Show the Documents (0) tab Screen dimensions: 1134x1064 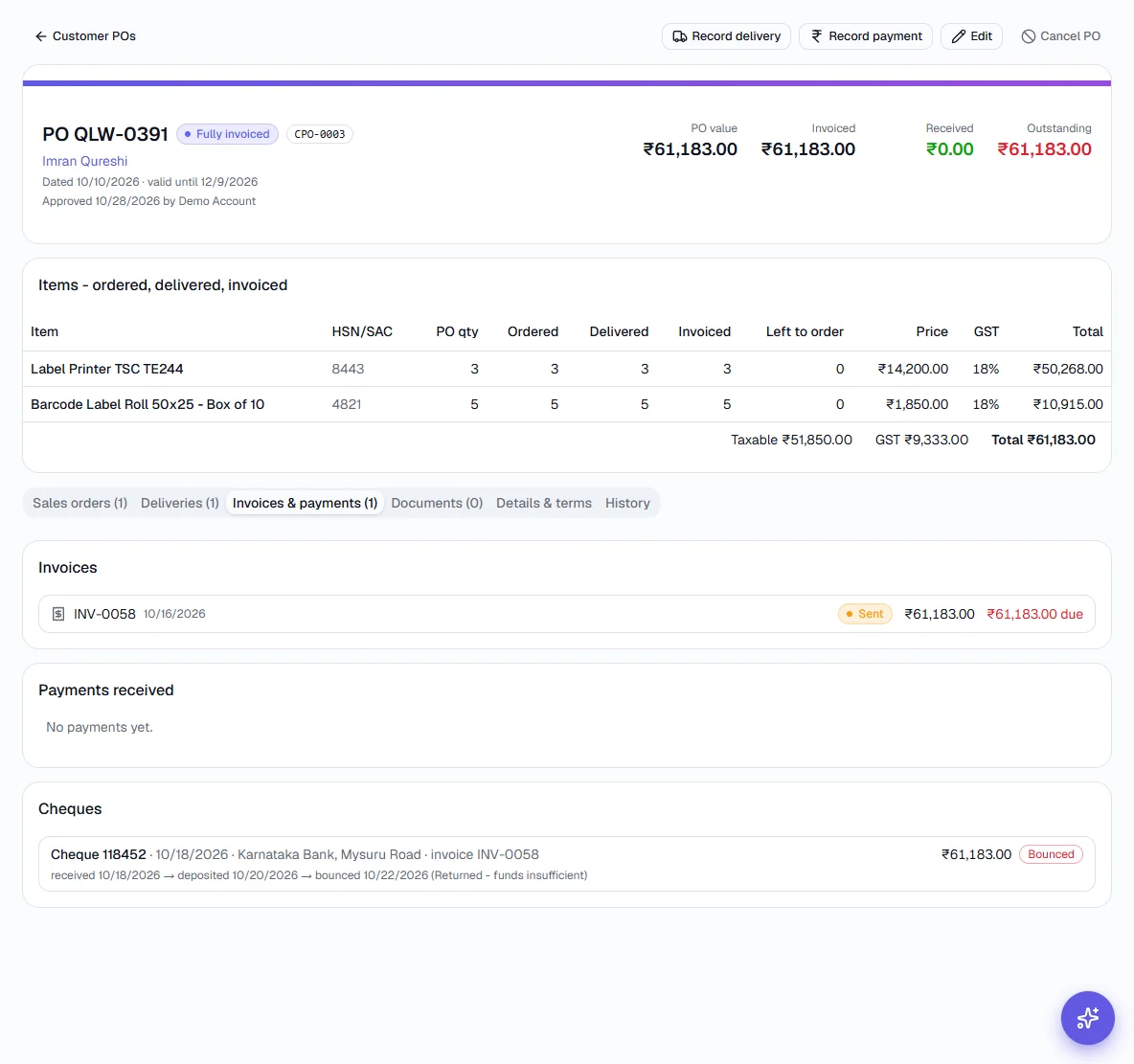tap(437, 503)
